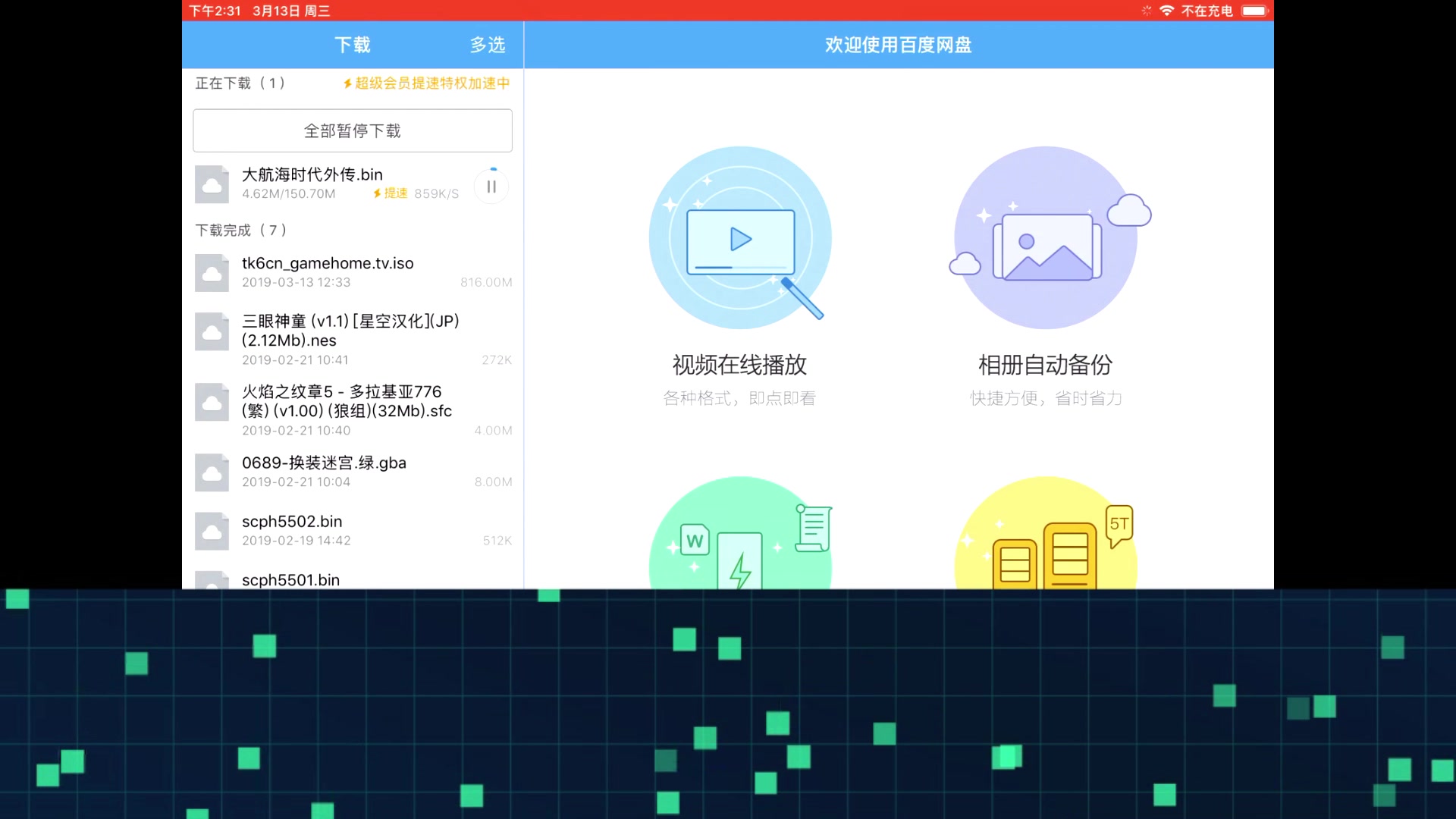
Task: Select file icon of 三眼神童 .nes
Action: coord(212,331)
